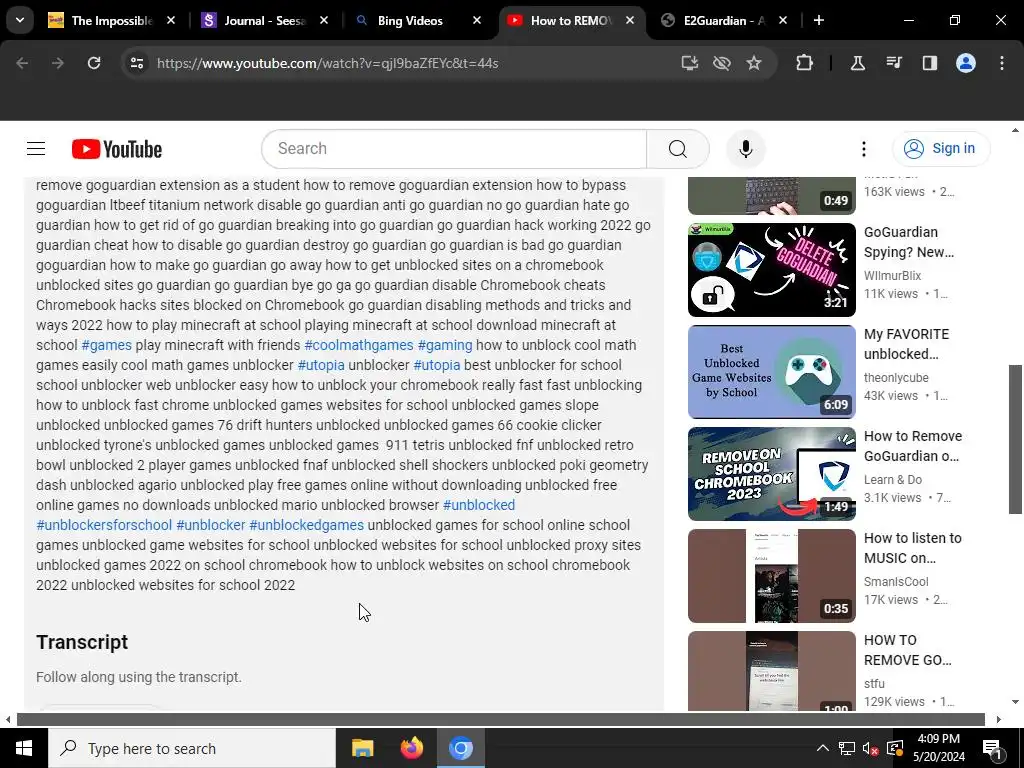Screen dimensions: 1024x768
Task: Click the horizontal scrollbar at bottom
Action: (x=501, y=719)
